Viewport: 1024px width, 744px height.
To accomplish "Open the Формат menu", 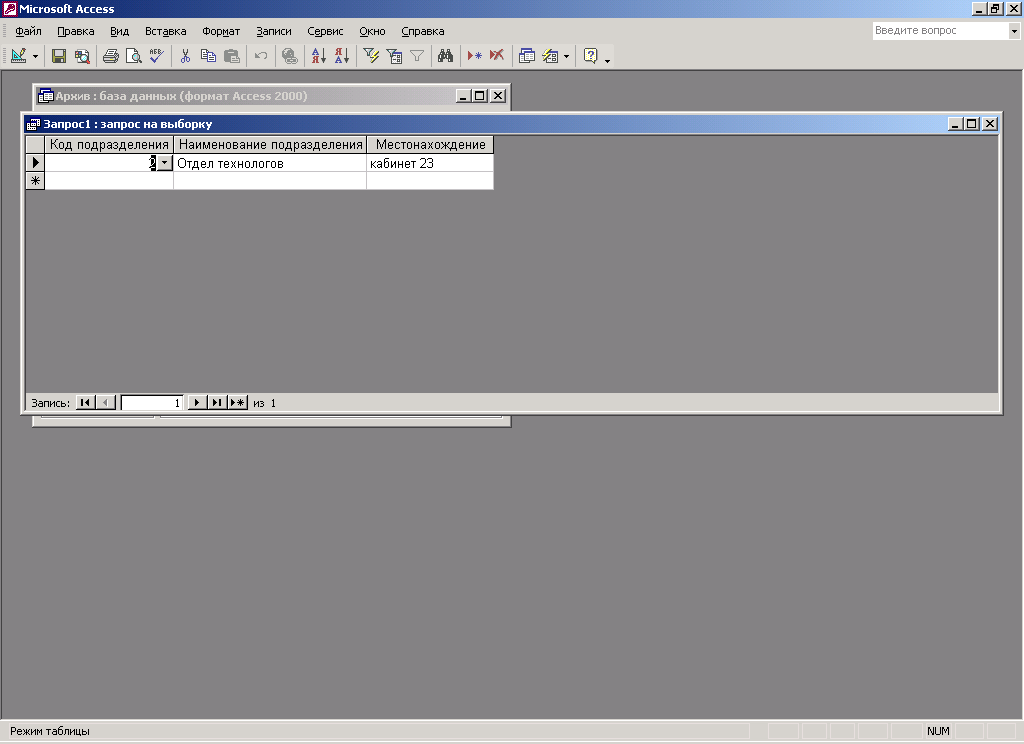I will coord(221,31).
